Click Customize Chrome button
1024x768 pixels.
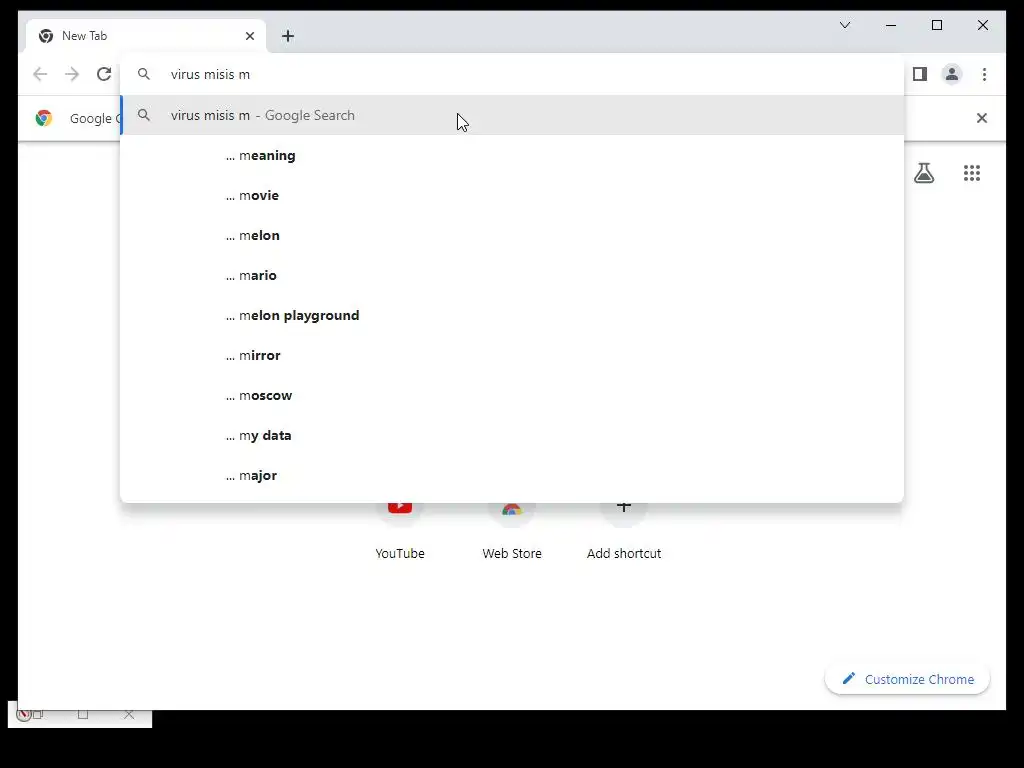[x=907, y=679]
